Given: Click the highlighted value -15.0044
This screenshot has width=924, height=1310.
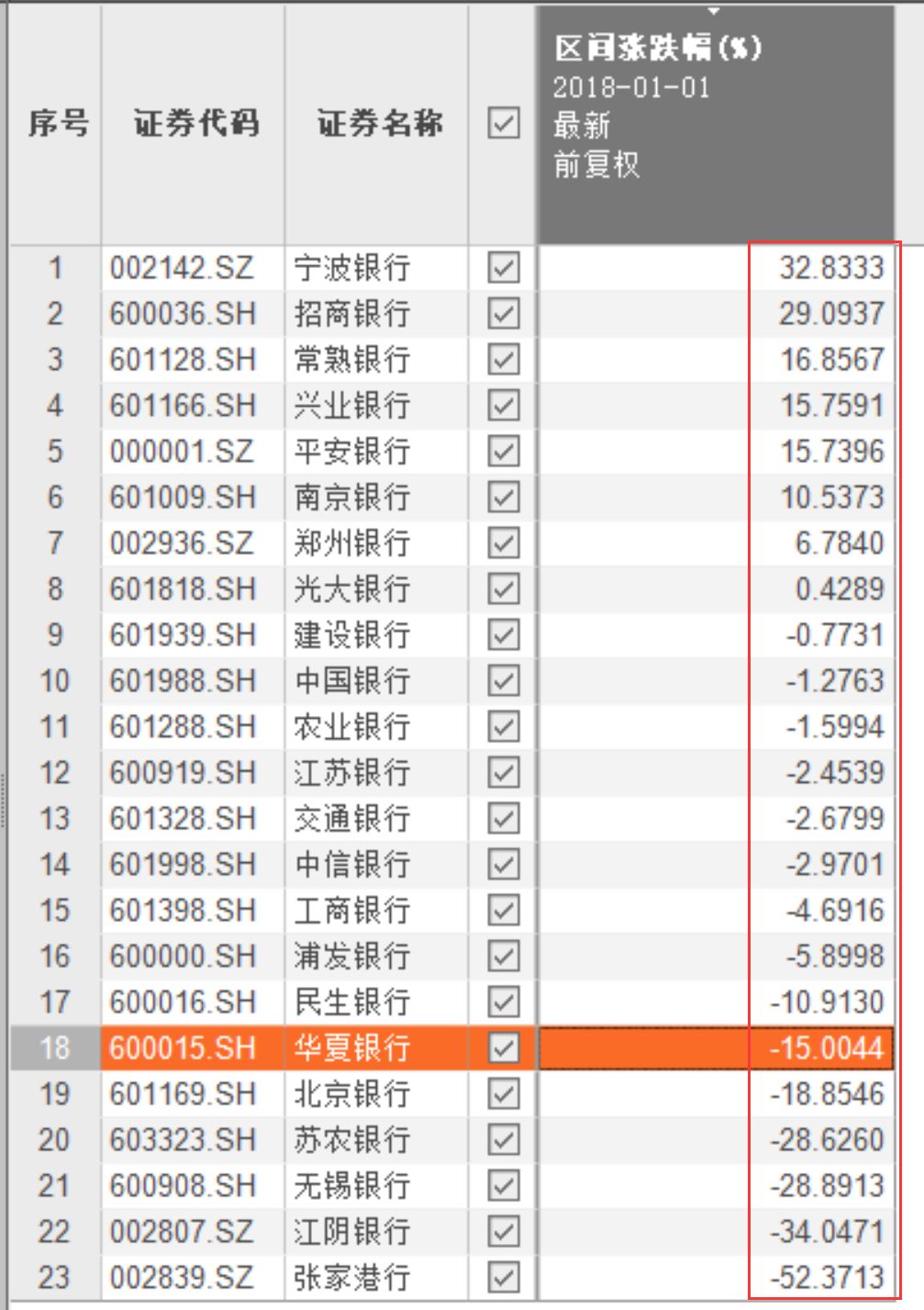Looking at the screenshot, I should pyautogui.click(x=828, y=1048).
